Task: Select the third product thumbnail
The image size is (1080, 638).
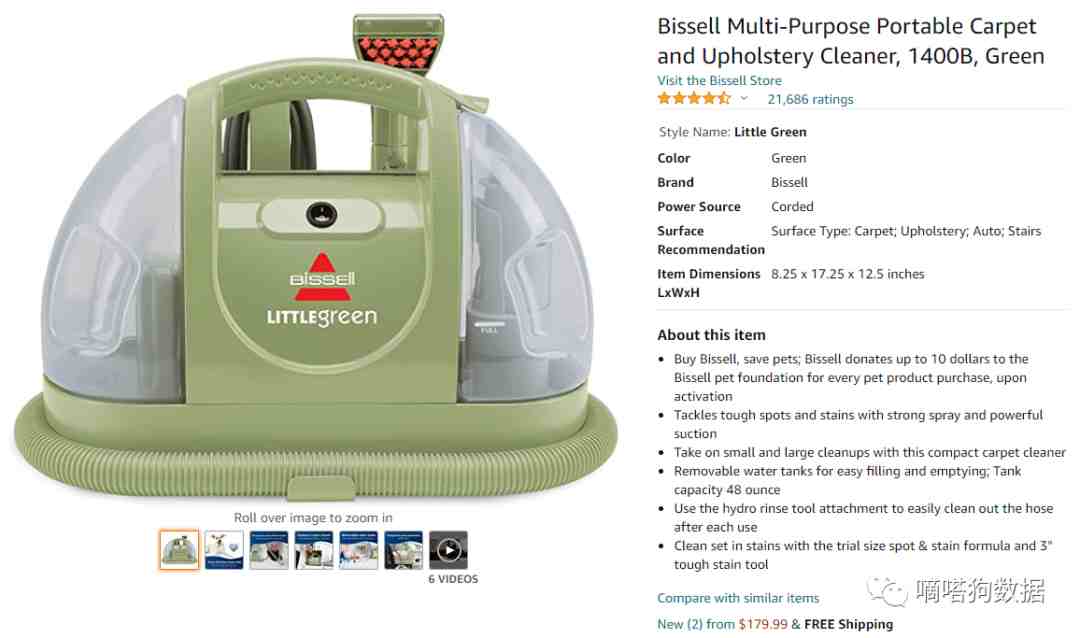Action: (x=269, y=550)
